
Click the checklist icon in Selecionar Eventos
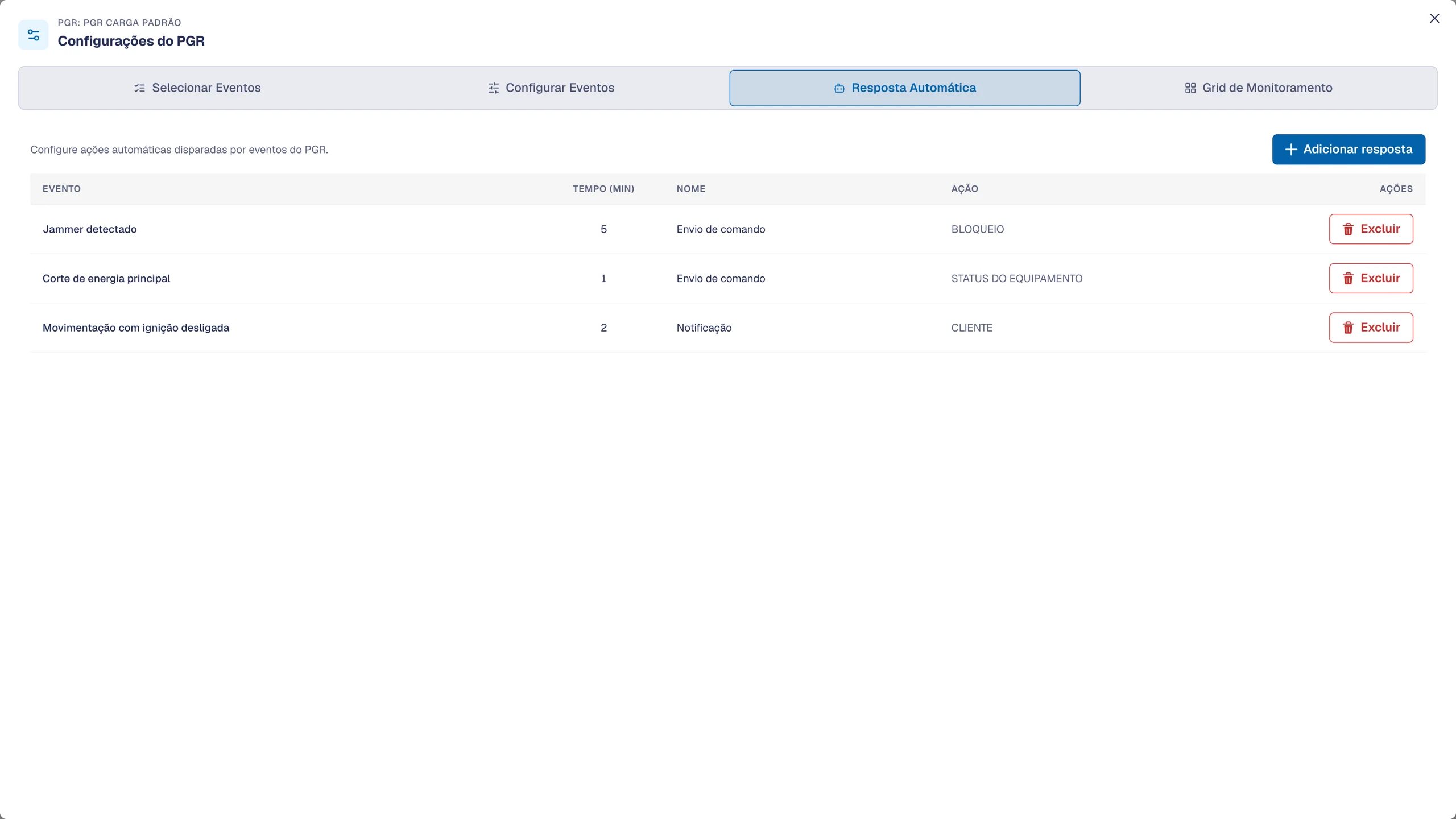coord(139,88)
